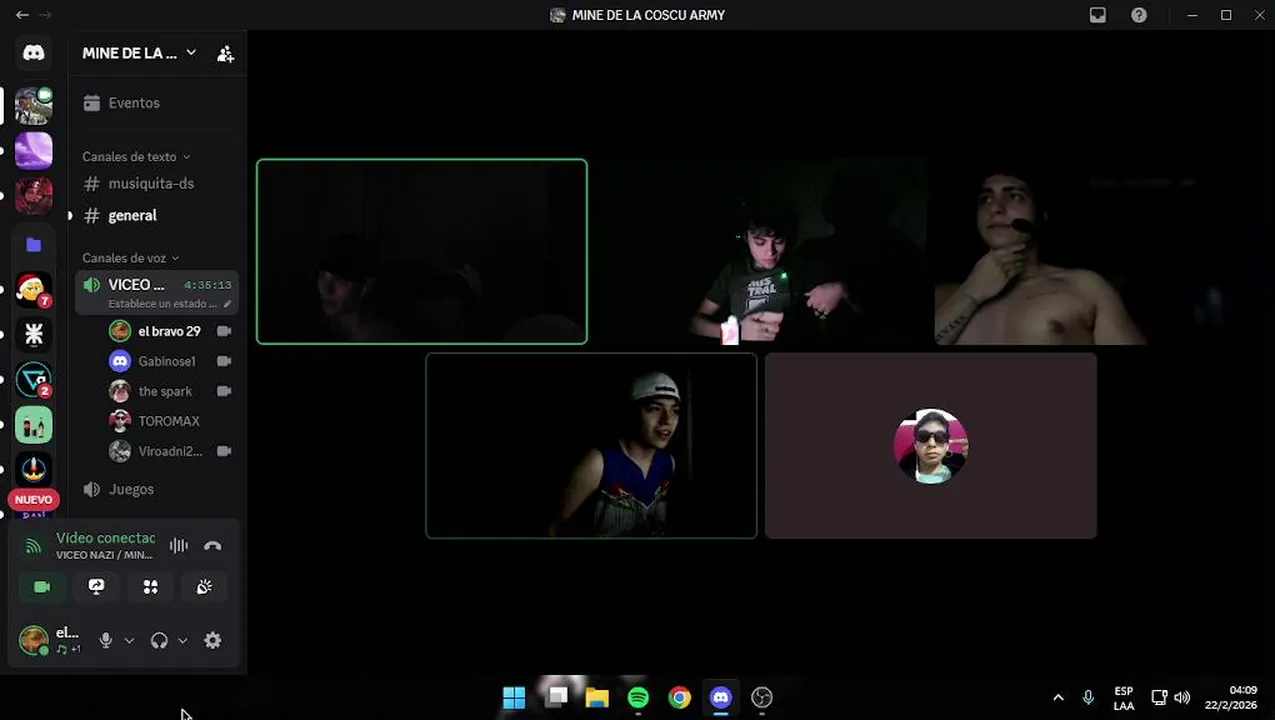Open the rocket server icon
Image resolution: width=1275 pixels, height=720 pixels.
pyautogui.click(x=34, y=470)
